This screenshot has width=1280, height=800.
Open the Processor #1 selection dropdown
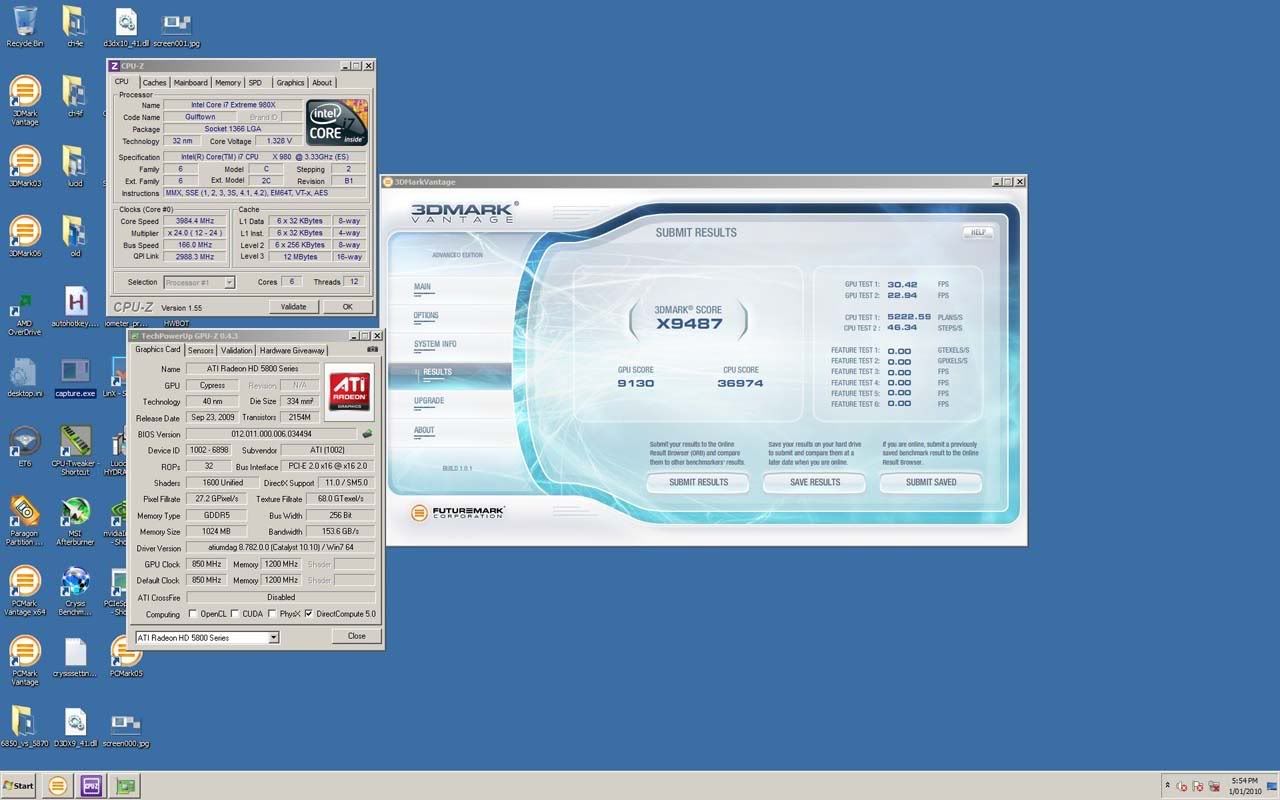coord(229,283)
